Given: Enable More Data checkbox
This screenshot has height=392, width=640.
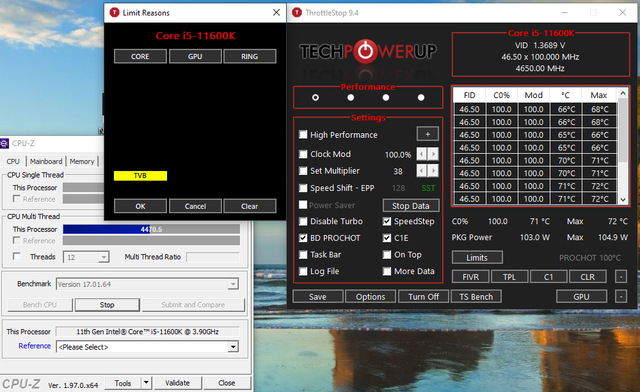Looking at the screenshot, I should click(387, 271).
